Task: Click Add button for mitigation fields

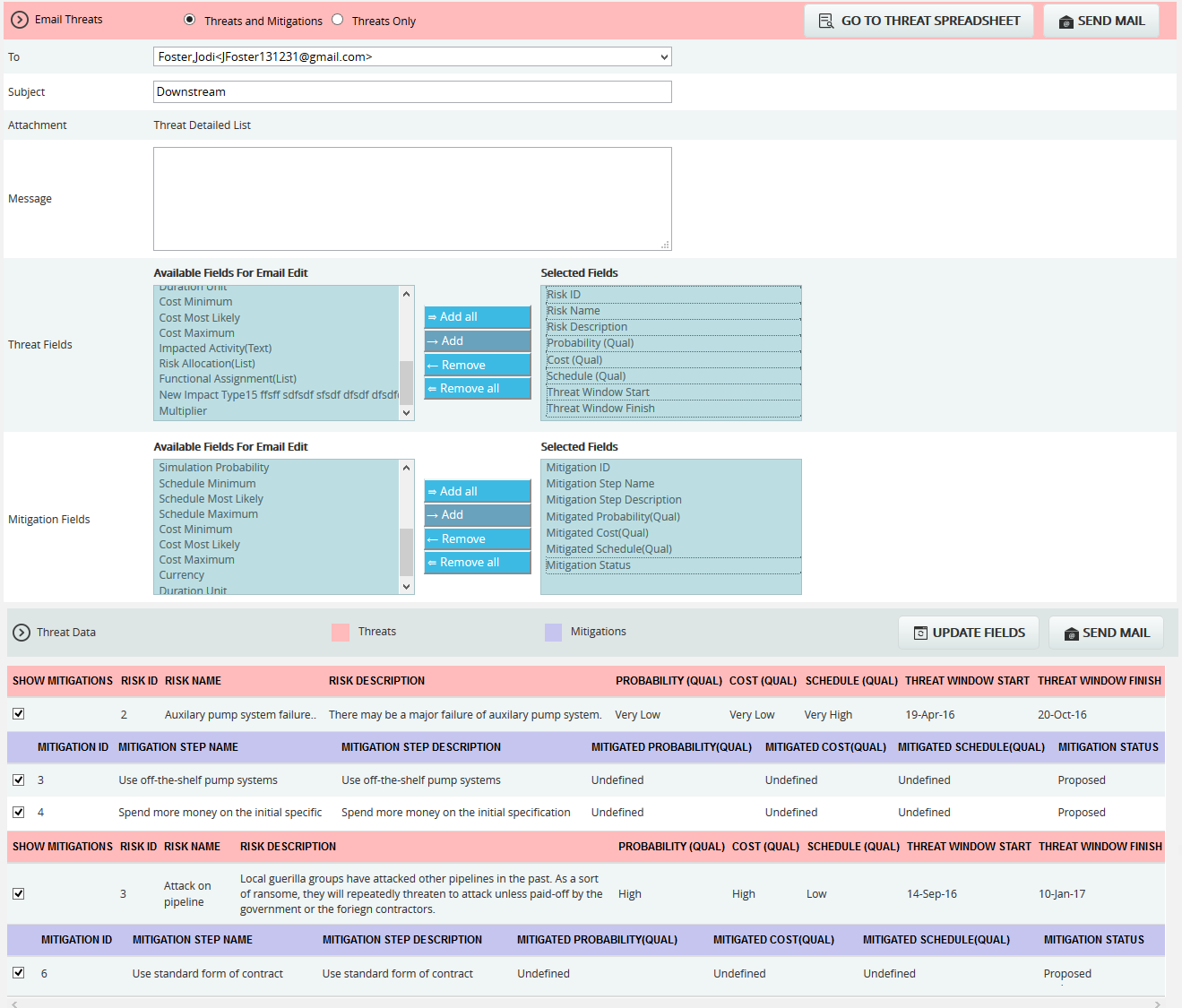Action: [478, 515]
